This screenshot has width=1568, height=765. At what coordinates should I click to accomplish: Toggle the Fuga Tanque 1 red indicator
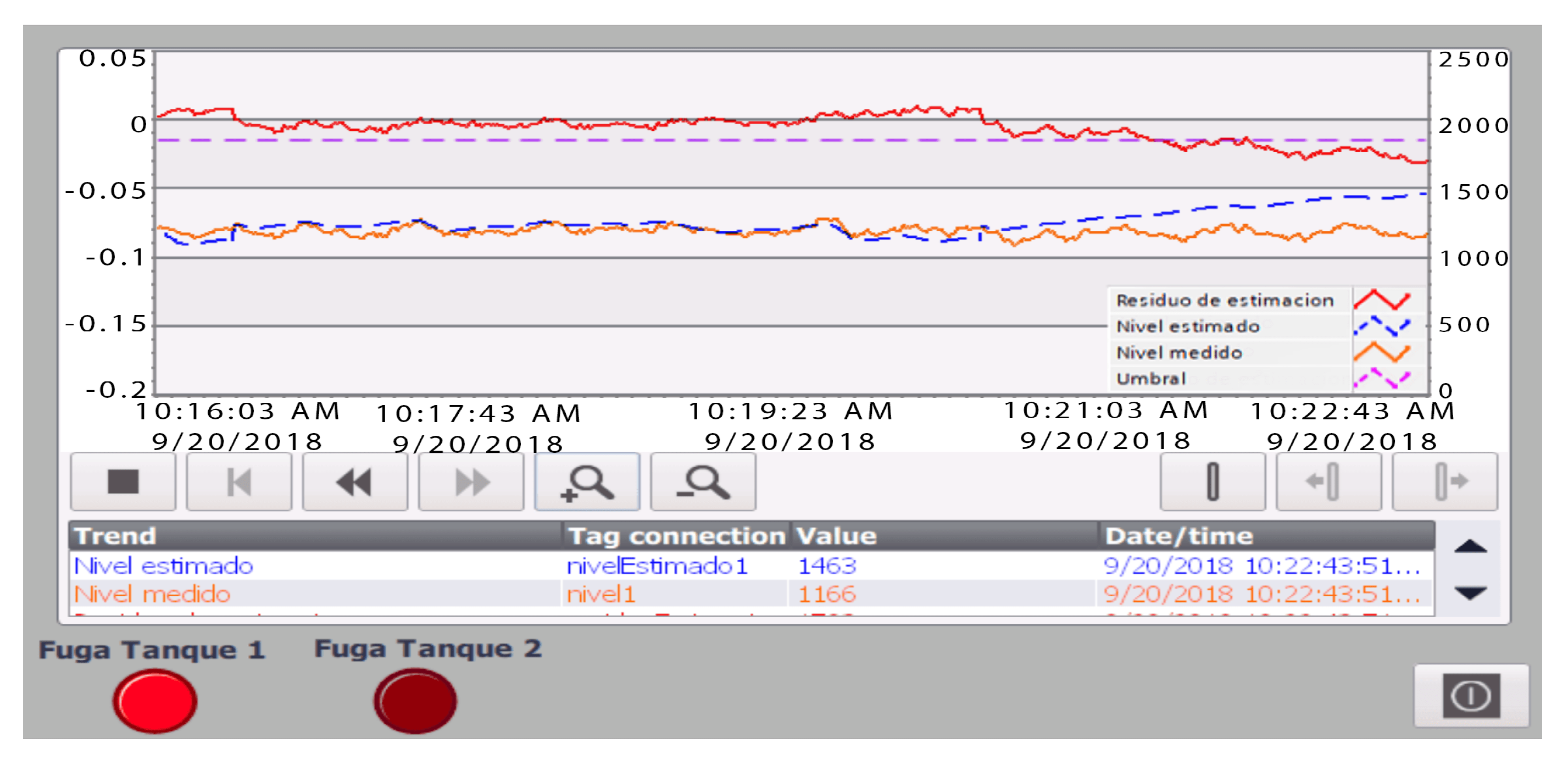click(154, 701)
